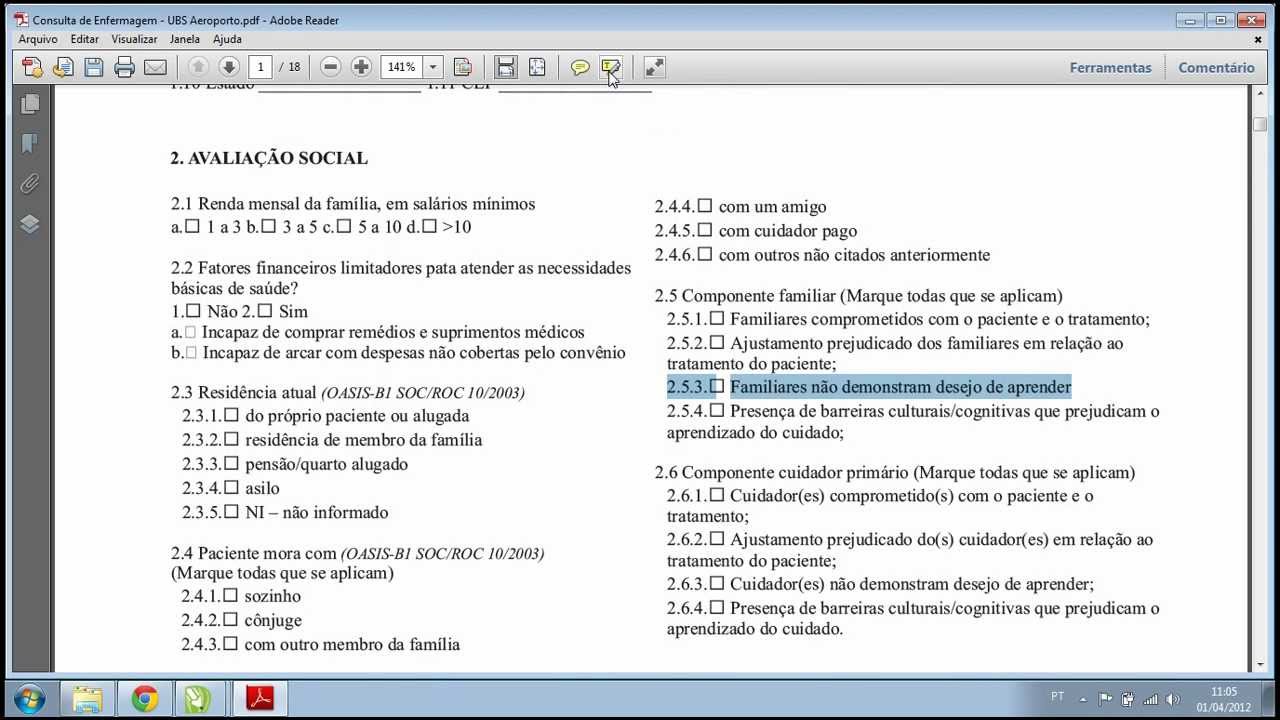
Task: Open the Ajuda menu
Action: coord(227,39)
